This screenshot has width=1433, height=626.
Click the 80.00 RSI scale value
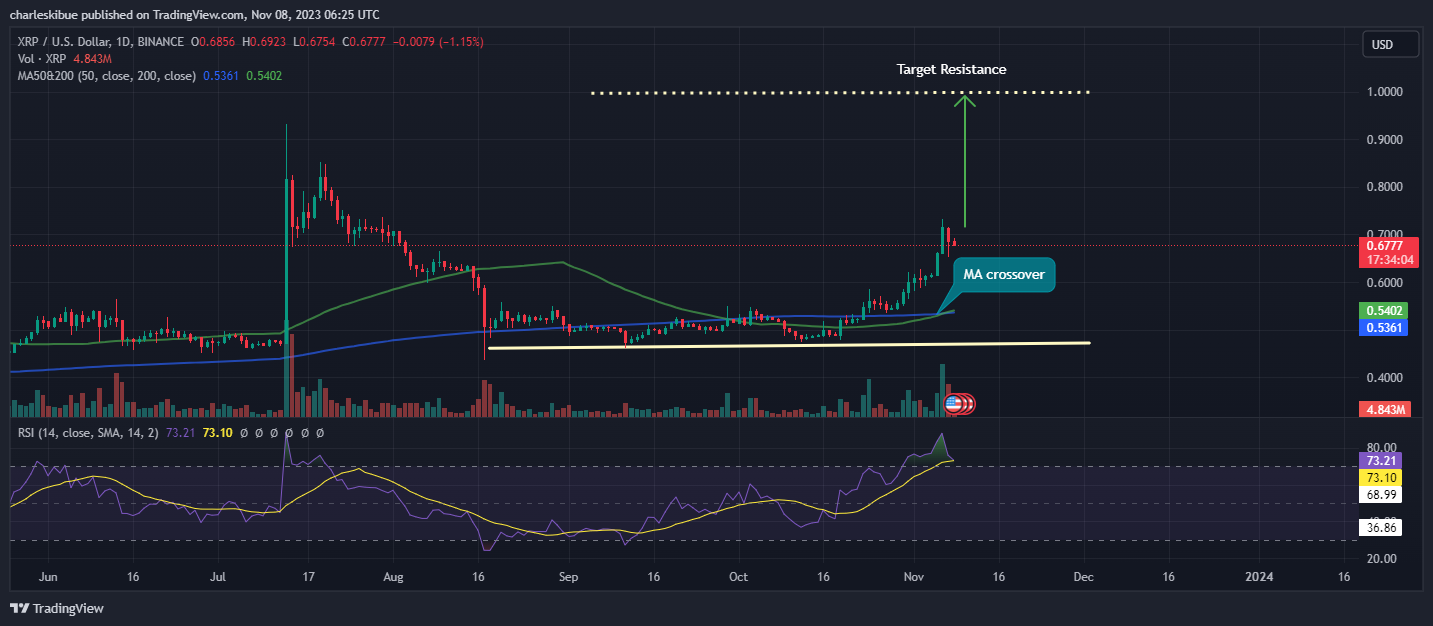point(1384,447)
